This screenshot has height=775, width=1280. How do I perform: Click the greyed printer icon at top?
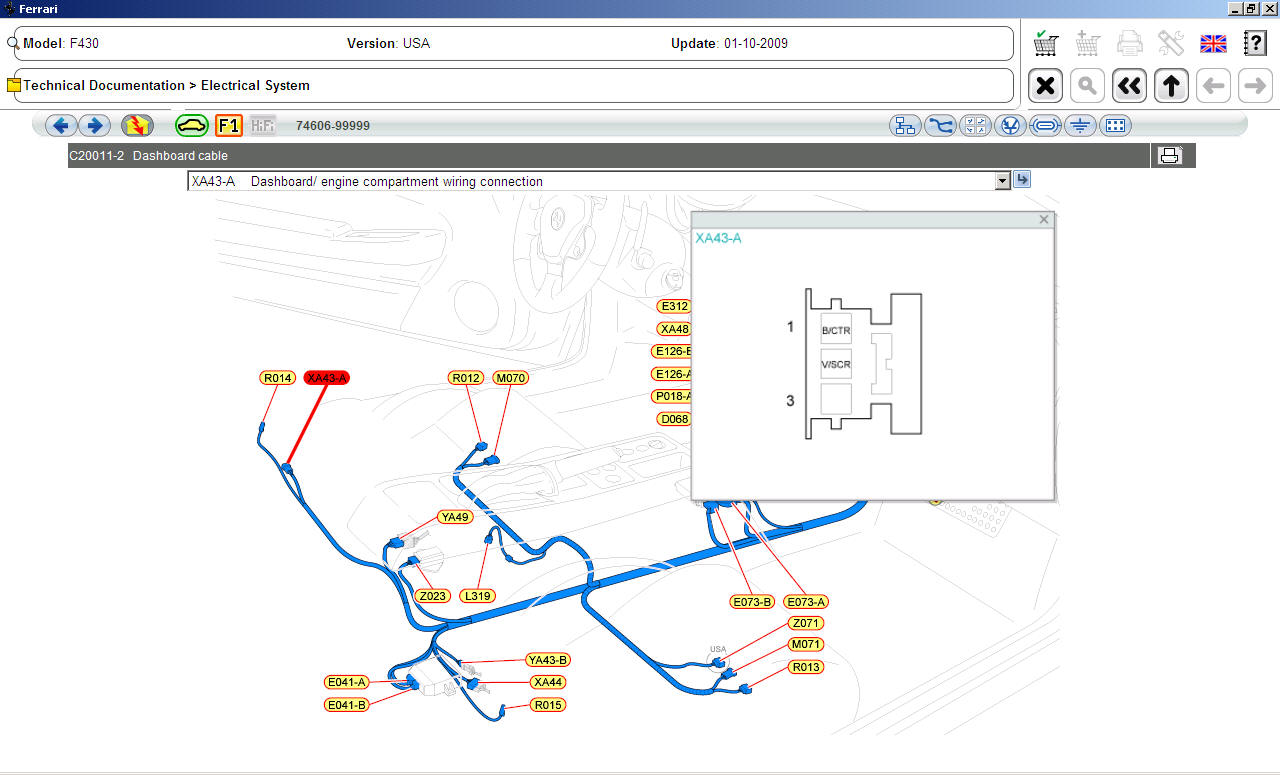[1130, 43]
